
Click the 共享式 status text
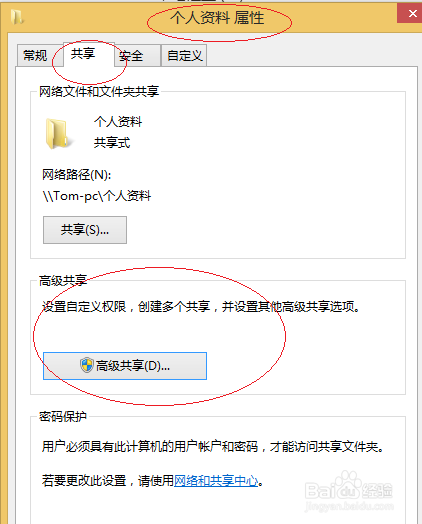(112, 143)
